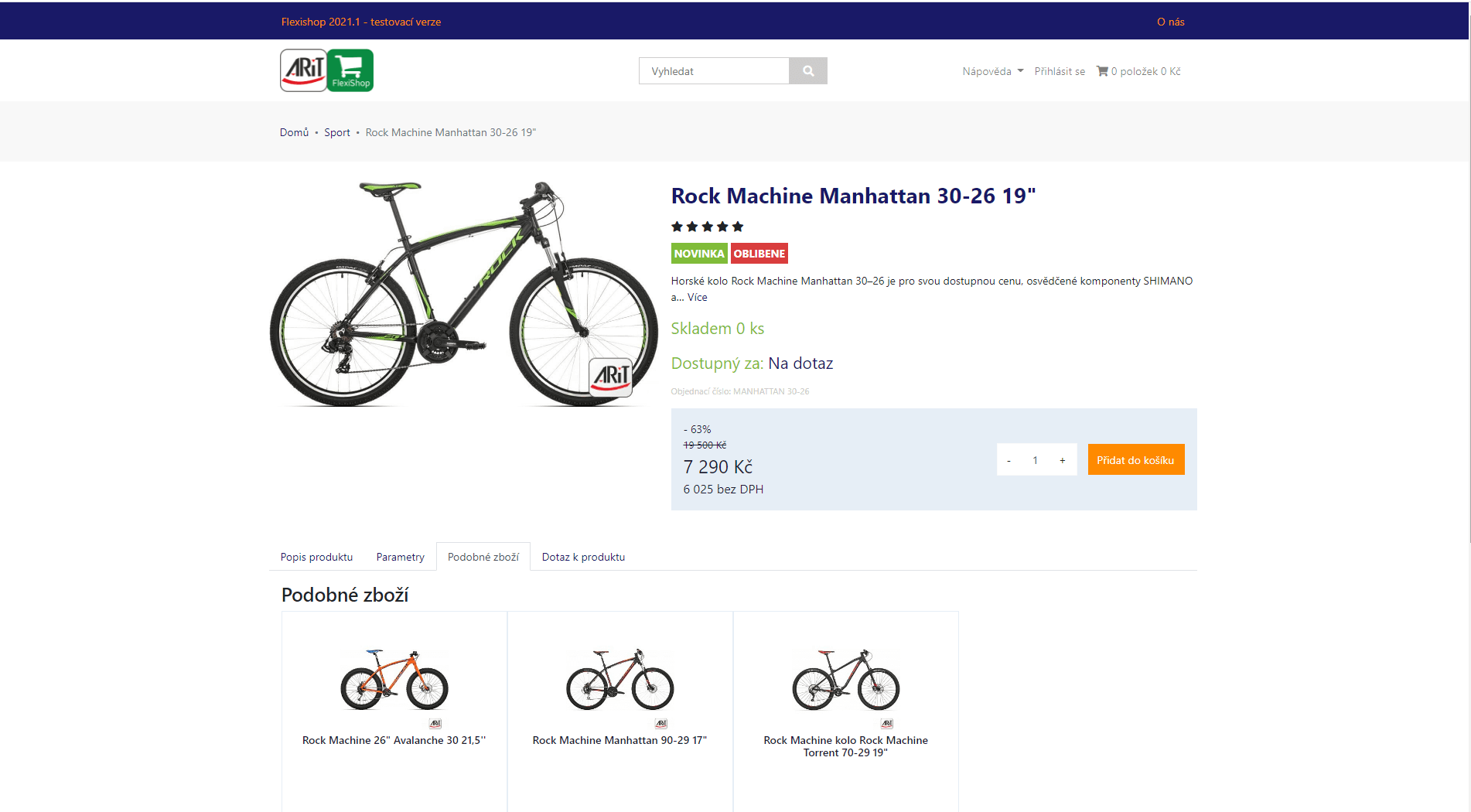Open the shopping cart icon

1102,71
